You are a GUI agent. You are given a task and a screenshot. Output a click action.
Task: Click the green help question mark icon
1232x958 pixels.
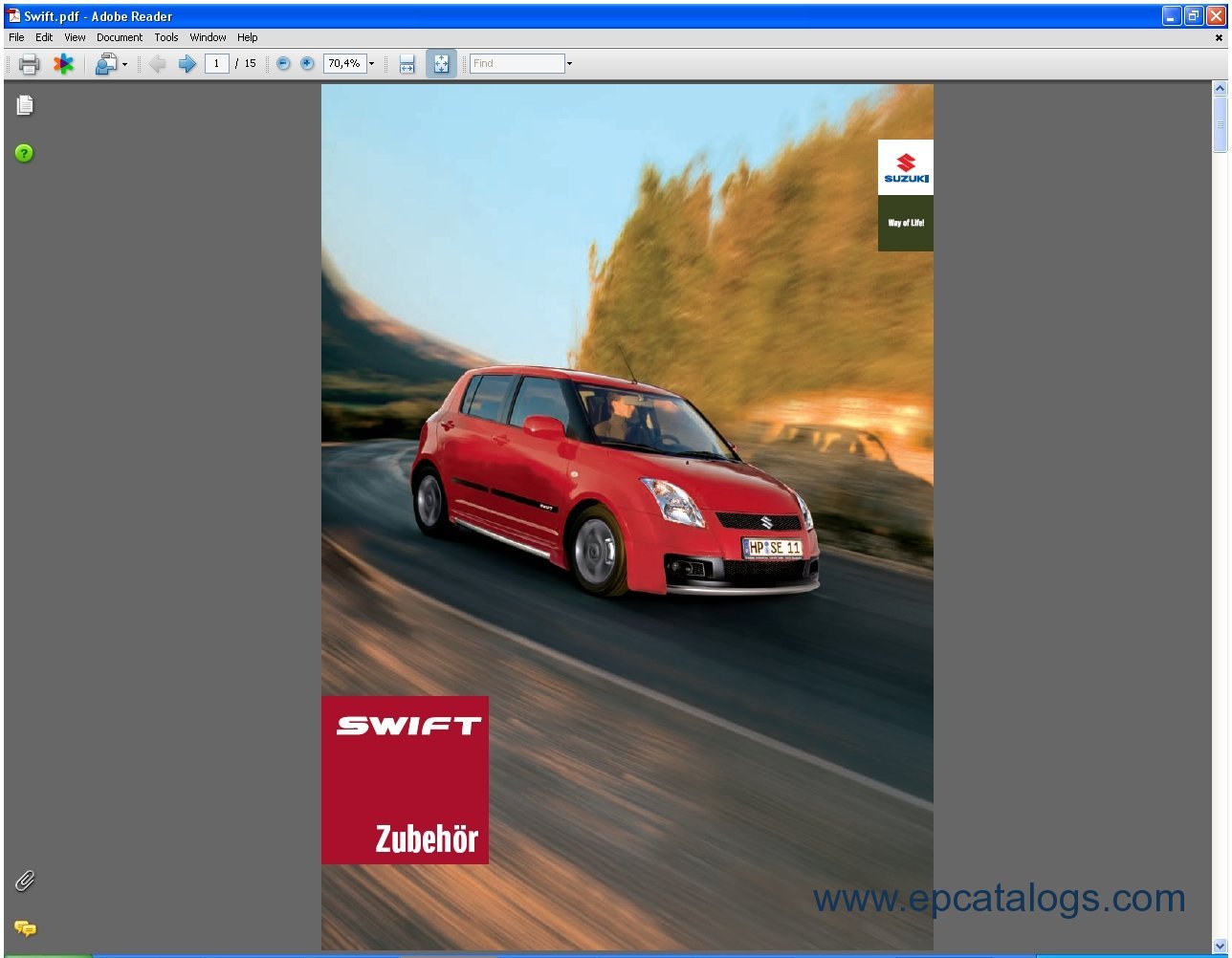(24, 153)
